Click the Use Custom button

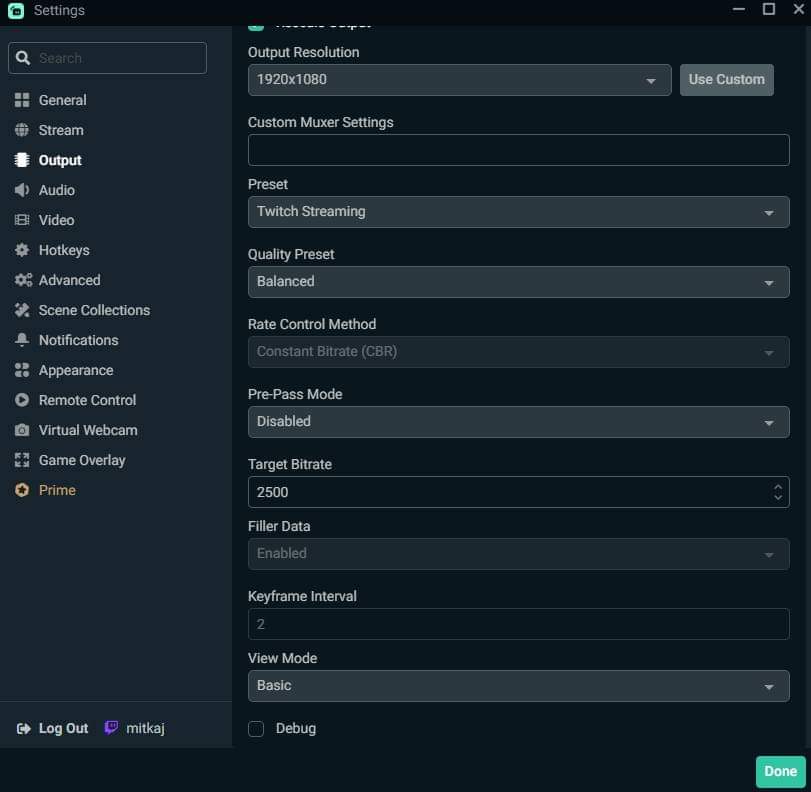pyautogui.click(x=726, y=80)
